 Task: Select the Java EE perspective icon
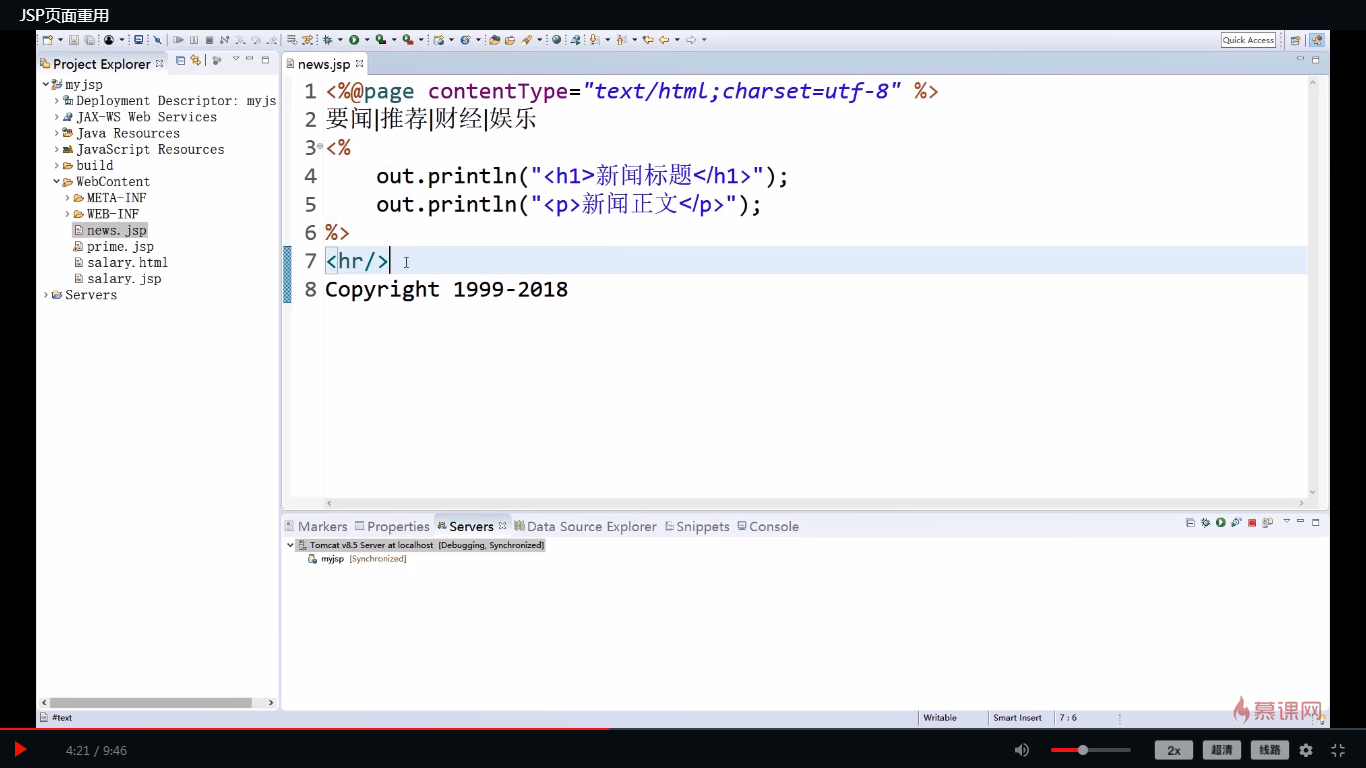tap(1317, 40)
